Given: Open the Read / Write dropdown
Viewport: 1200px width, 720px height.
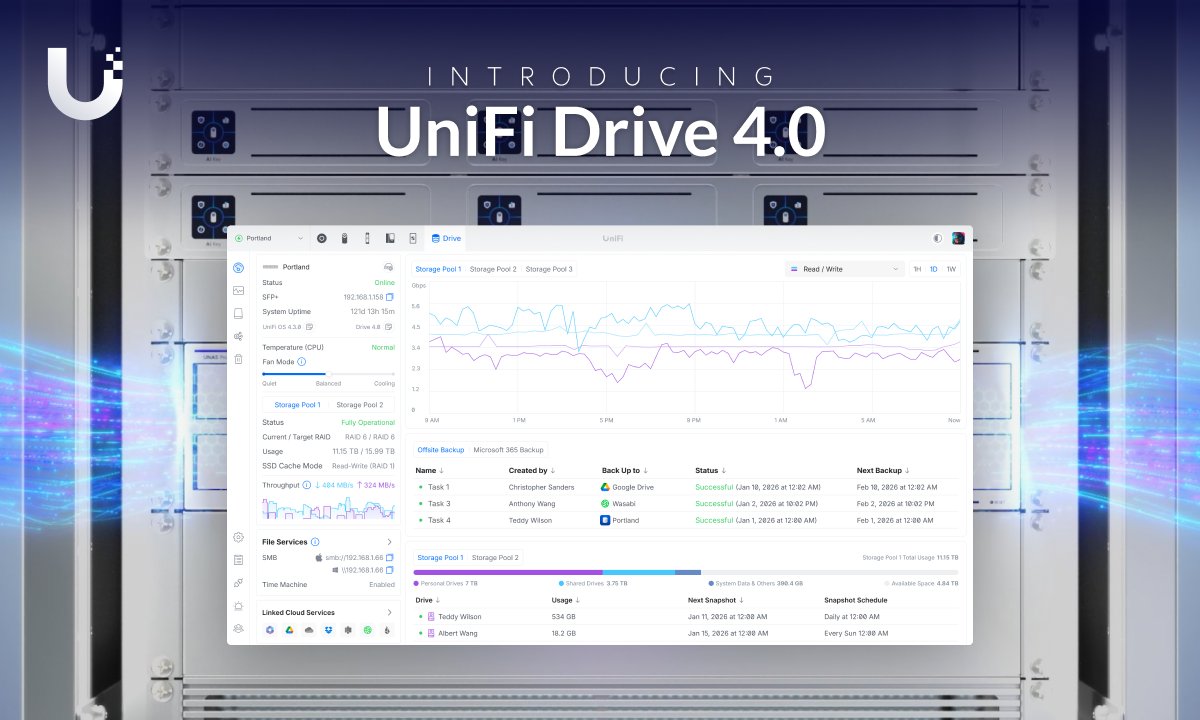Looking at the screenshot, I should pos(845,269).
